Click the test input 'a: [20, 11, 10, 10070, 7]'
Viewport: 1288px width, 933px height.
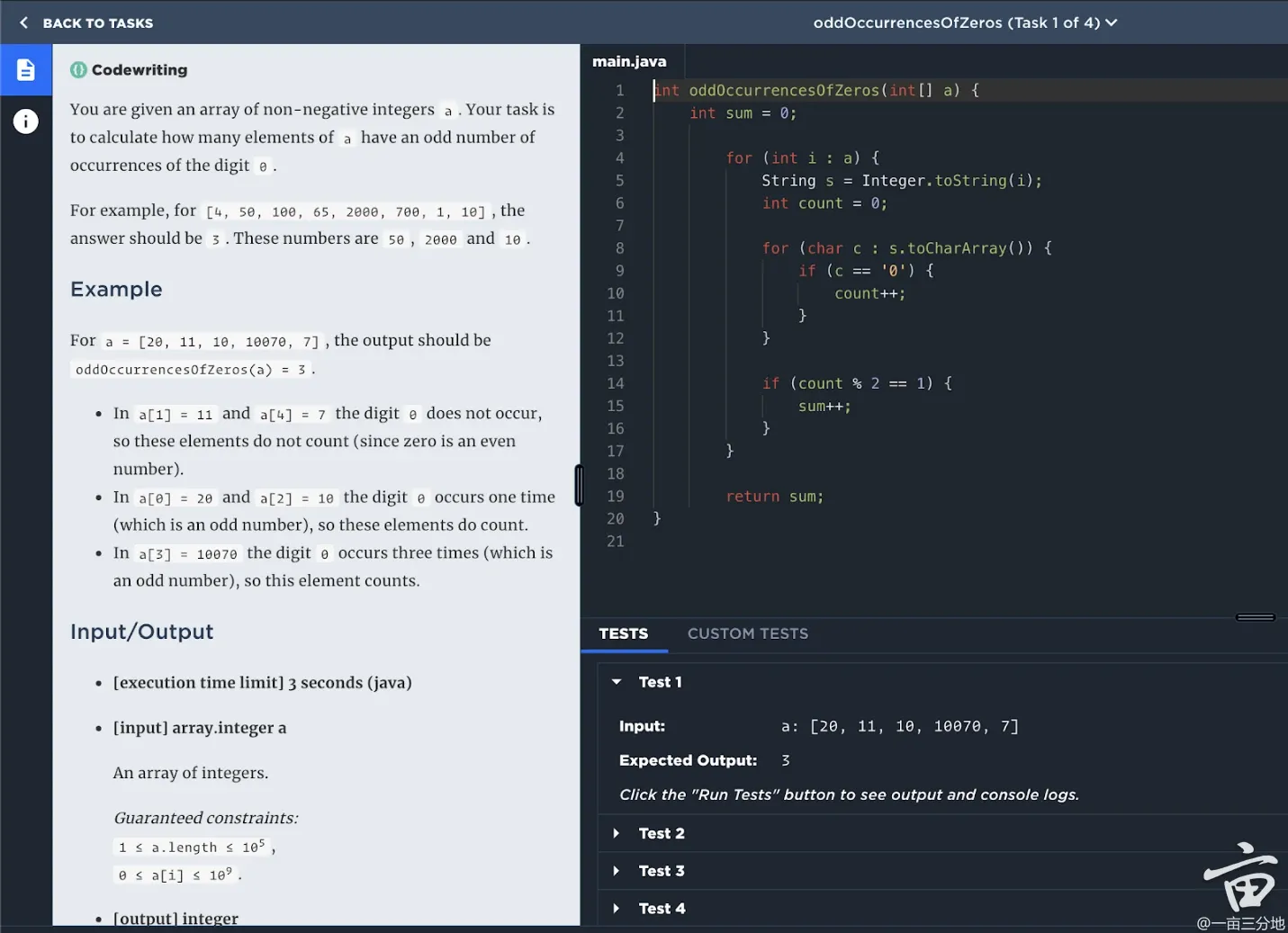click(900, 726)
